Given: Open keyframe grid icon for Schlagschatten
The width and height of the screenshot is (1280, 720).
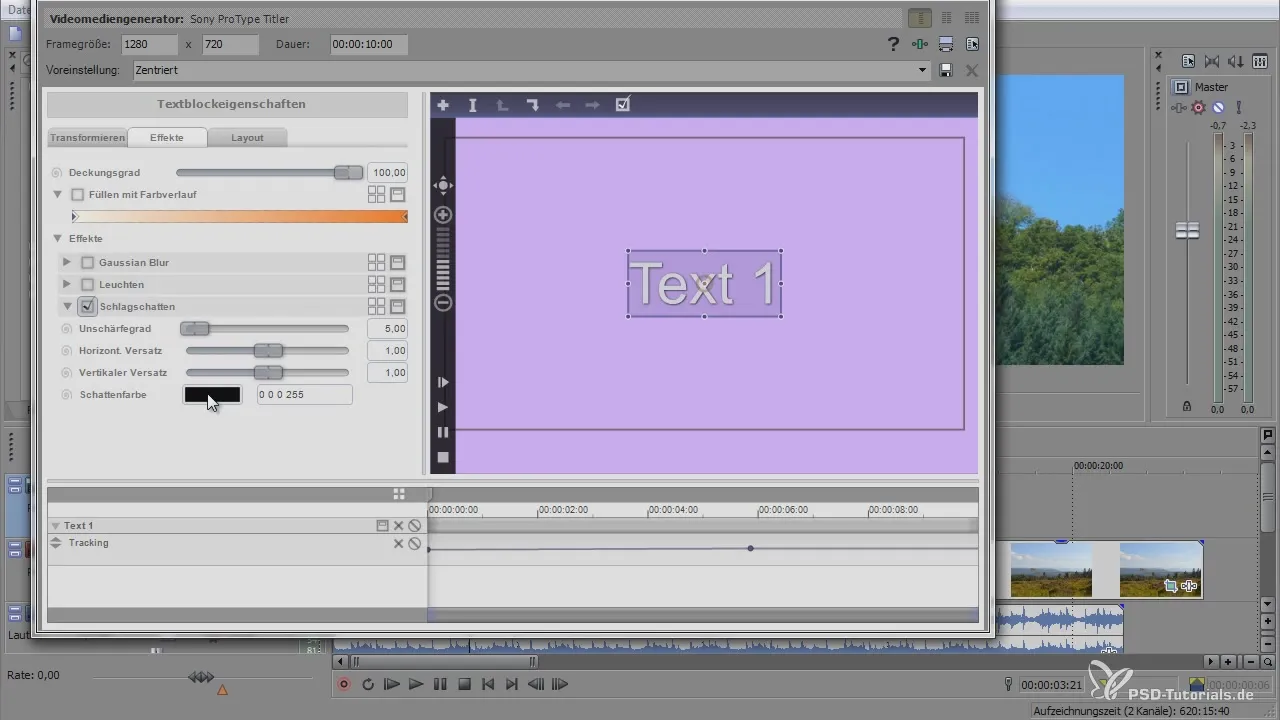Looking at the screenshot, I should tap(376, 307).
